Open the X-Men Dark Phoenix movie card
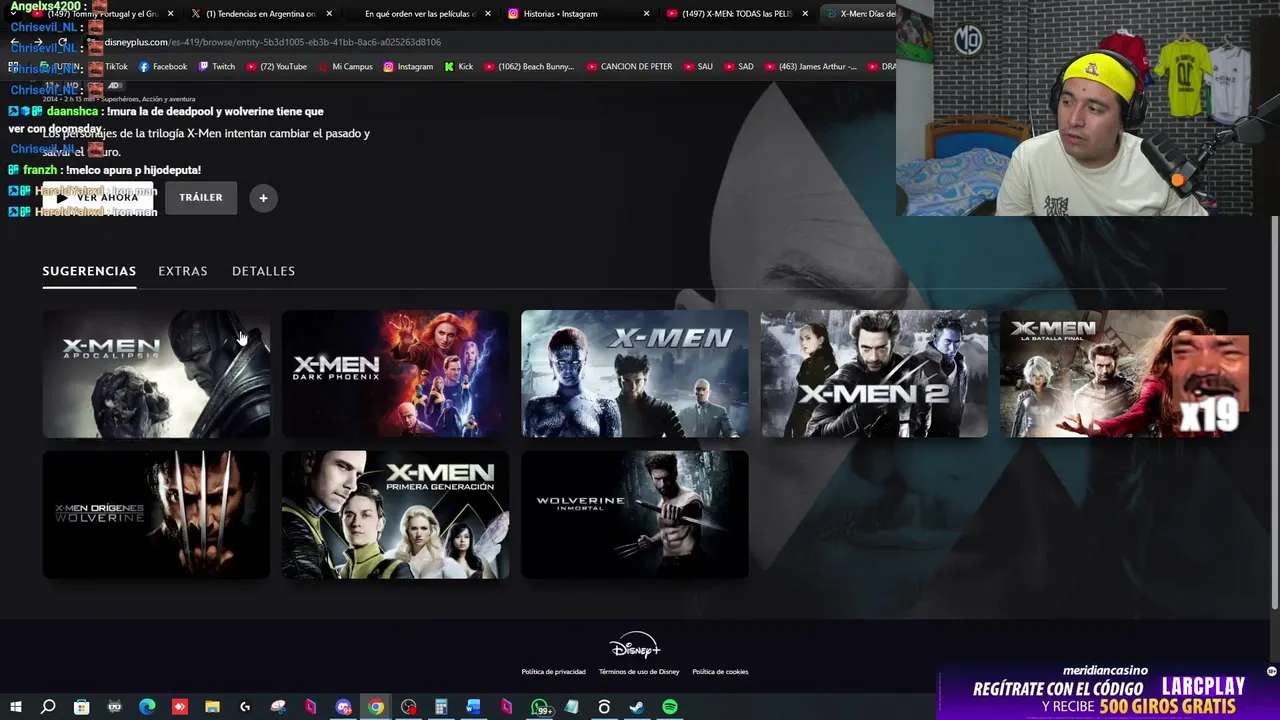Screen dimensions: 1280x720 coord(395,374)
